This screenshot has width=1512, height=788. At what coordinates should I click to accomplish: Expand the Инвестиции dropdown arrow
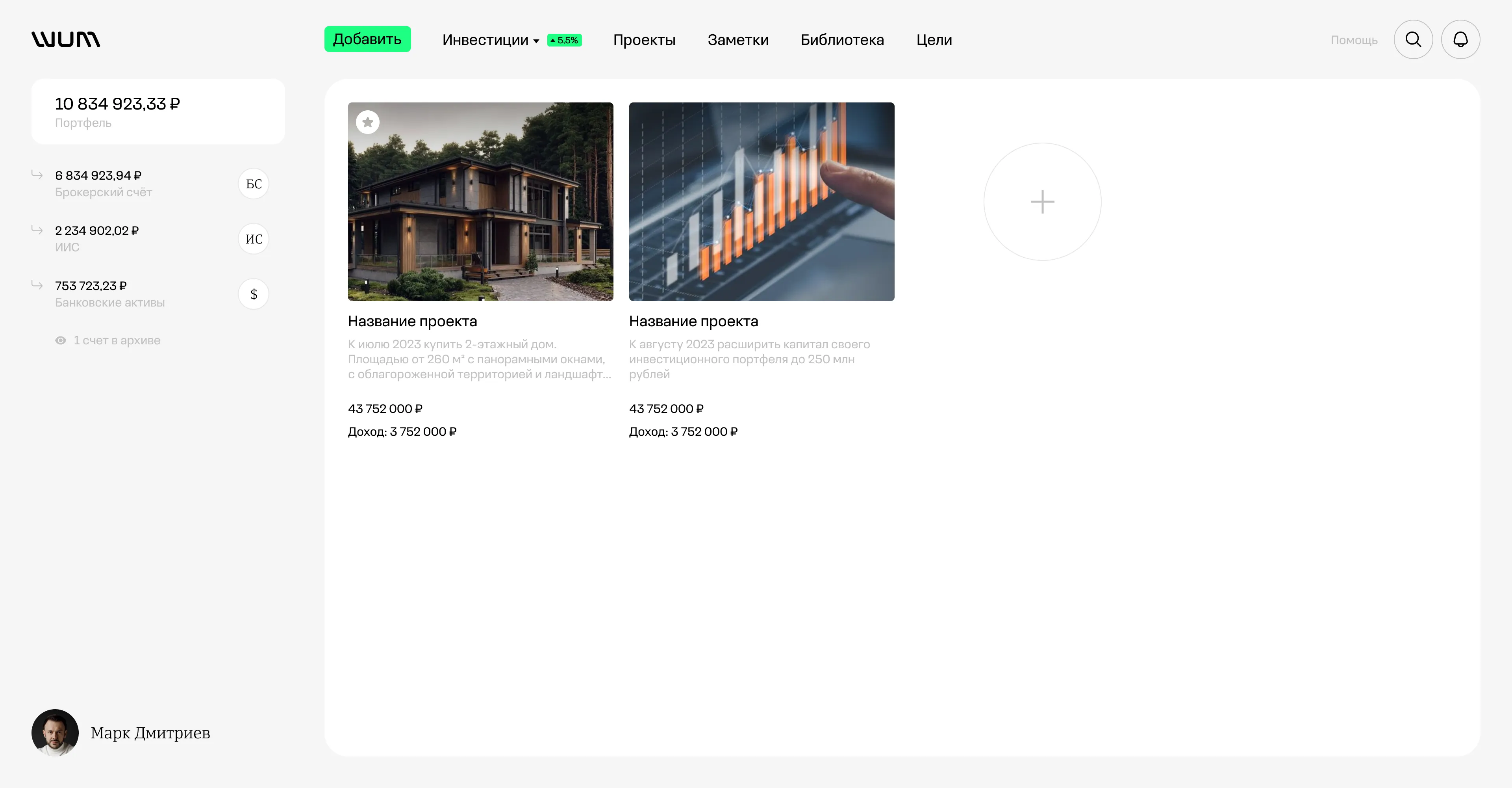click(536, 41)
